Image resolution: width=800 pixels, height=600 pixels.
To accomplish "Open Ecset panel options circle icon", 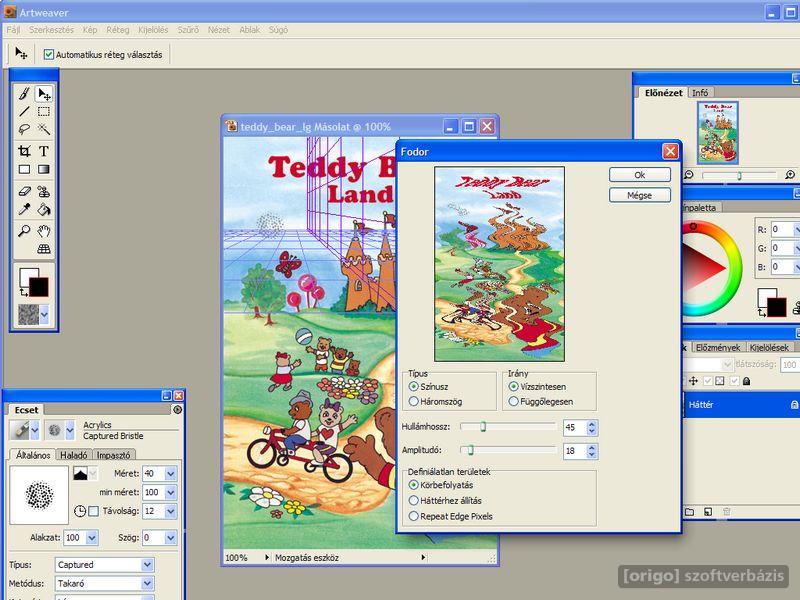I will coord(178,410).
